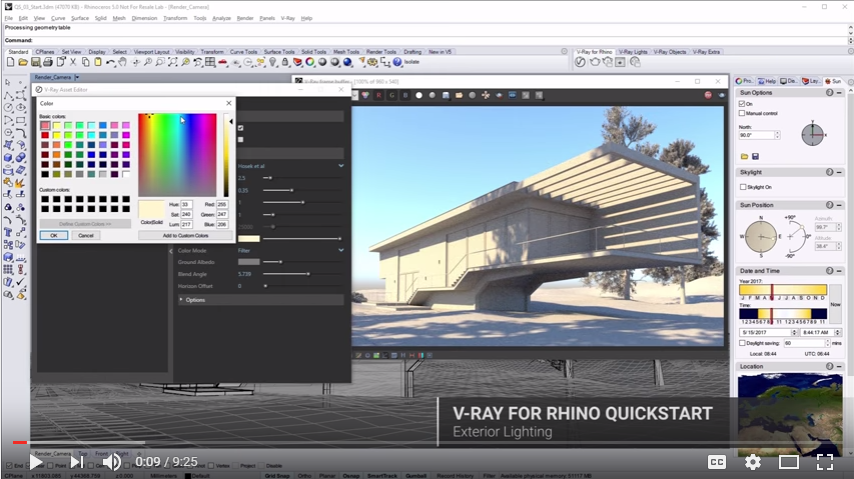Screen dimensions: 854x479
Task: Click the Help question mark globe icon
Action: coord(398,62)
